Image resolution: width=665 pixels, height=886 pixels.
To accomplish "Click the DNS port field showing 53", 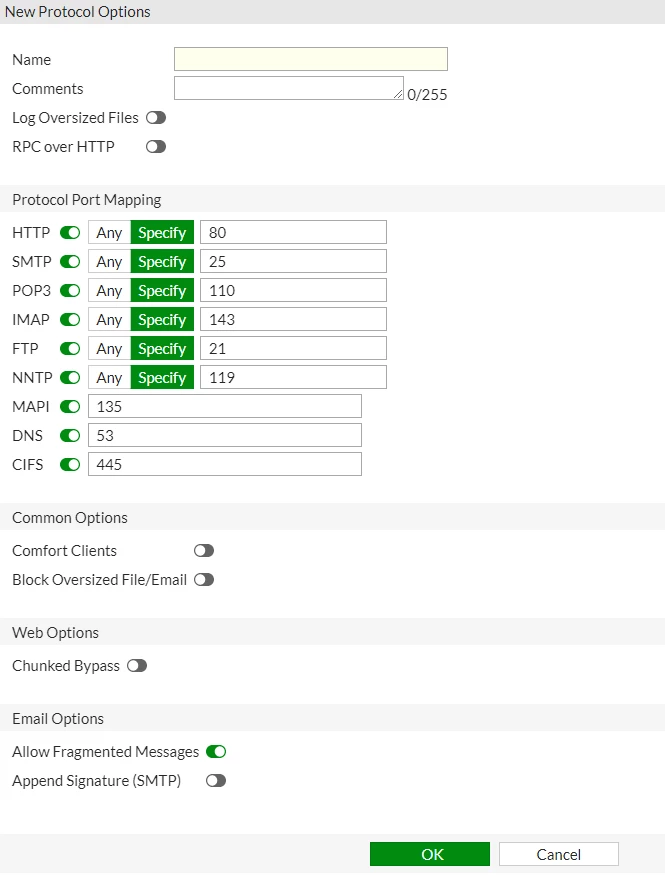I will coord(225,436).
